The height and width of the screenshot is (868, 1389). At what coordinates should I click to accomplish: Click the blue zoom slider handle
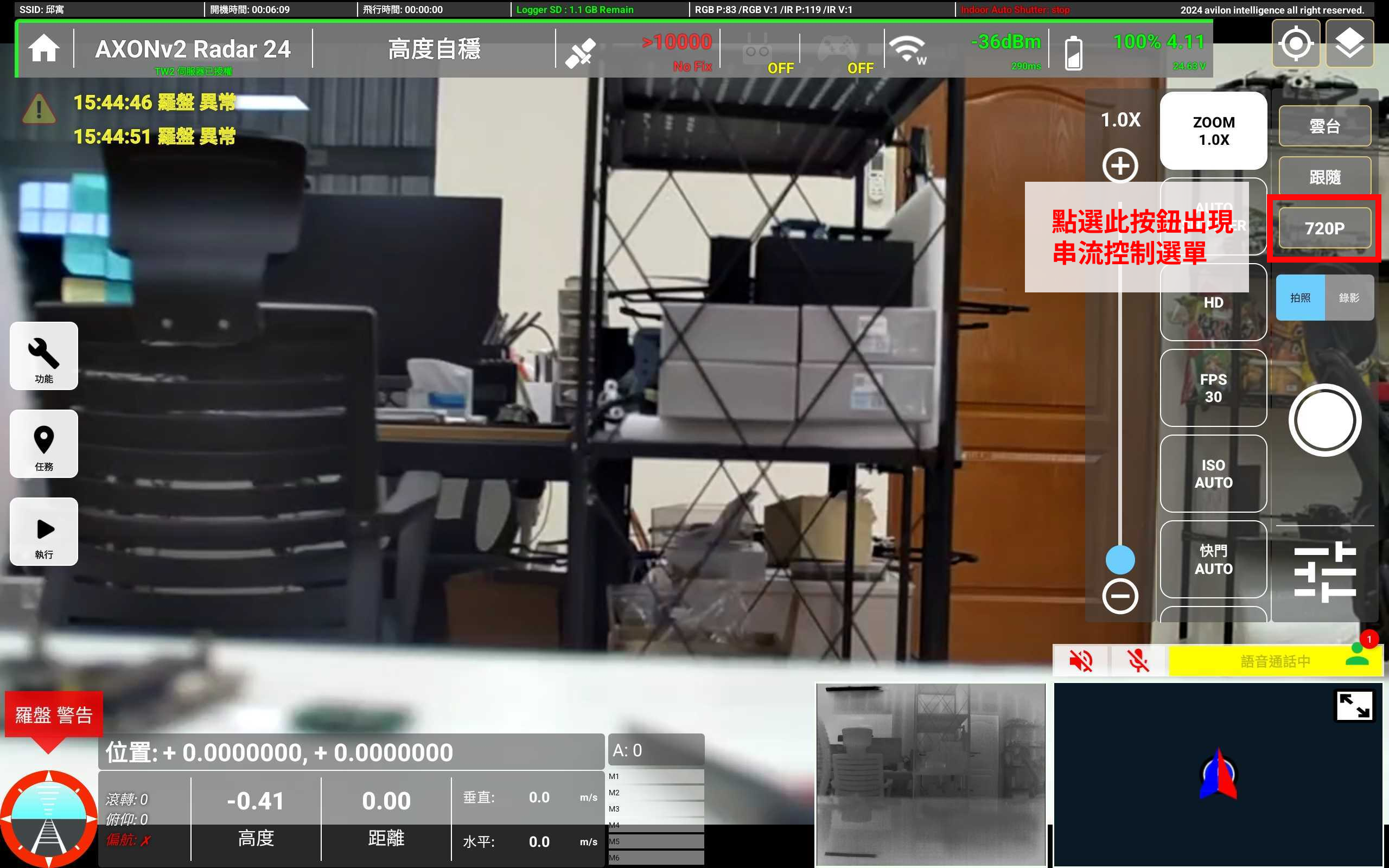tap(1120, 560)
